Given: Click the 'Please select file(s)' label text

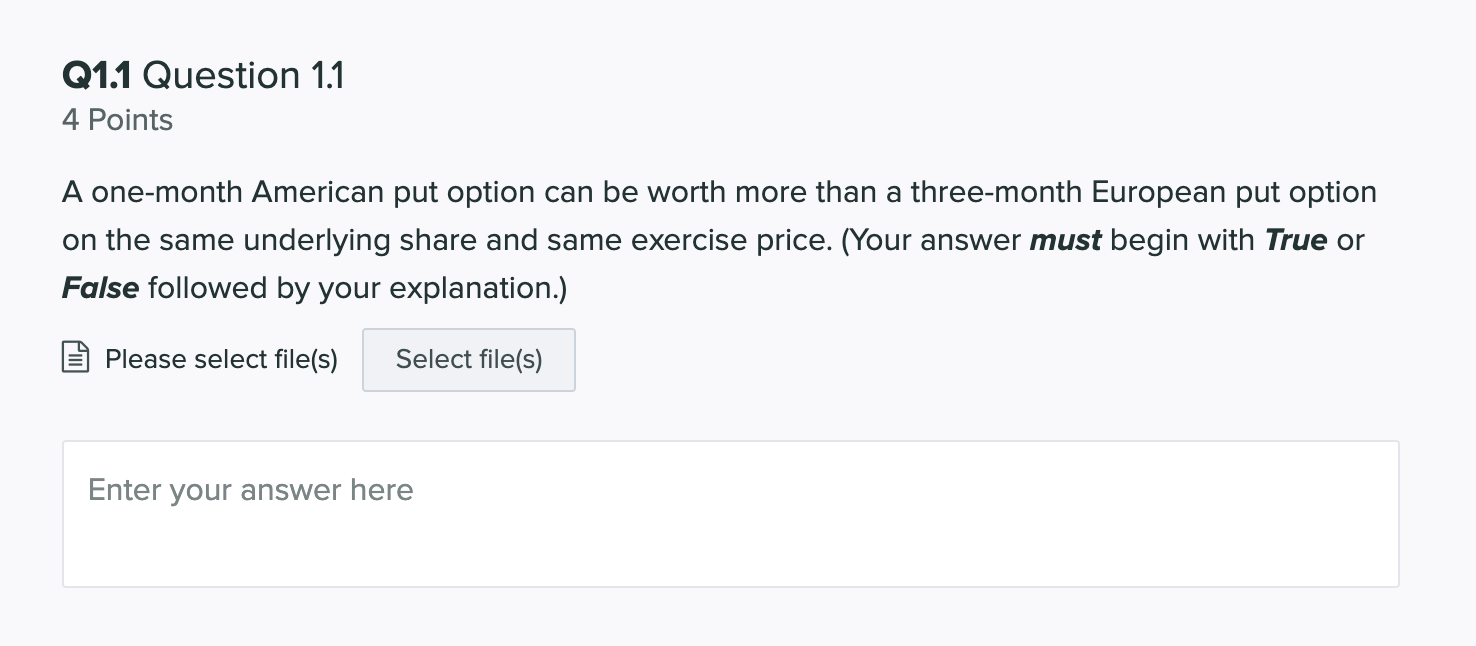Looking at the screenshot, I should [220, 358].
